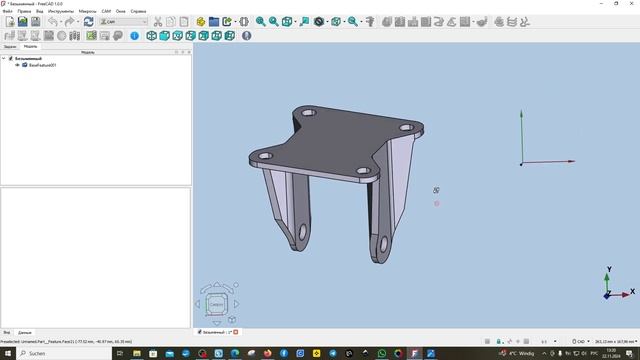Save the document with the floppy icon
This screenshot has width=640, height=360.
[x=36, y=22]
